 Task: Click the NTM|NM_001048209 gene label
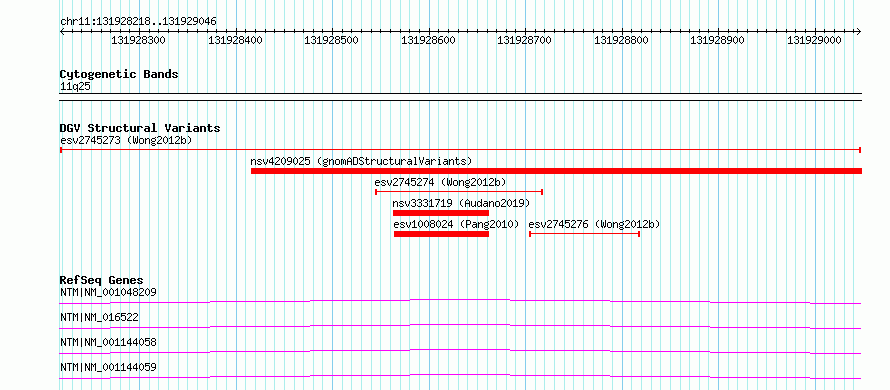click(108, 292)
